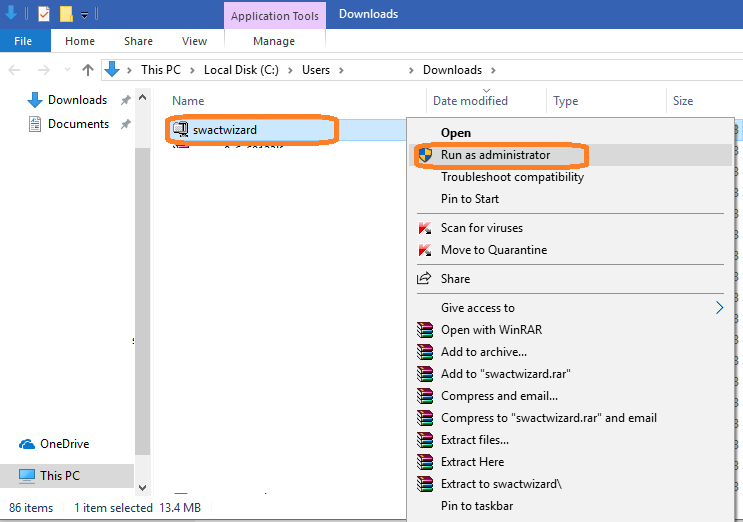Click the New folder quick access icon
Viewport: 743px width, 522px height.
tap(66, 14)
